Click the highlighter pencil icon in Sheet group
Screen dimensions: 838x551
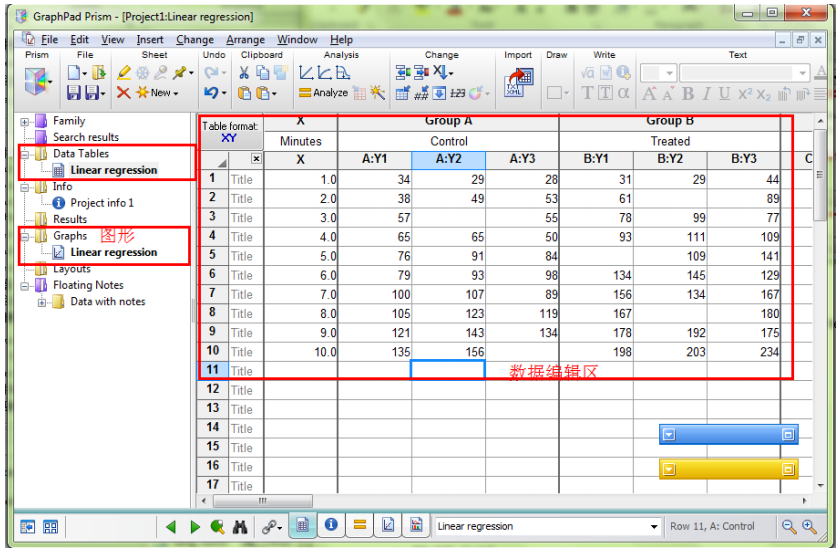(123, 73)
